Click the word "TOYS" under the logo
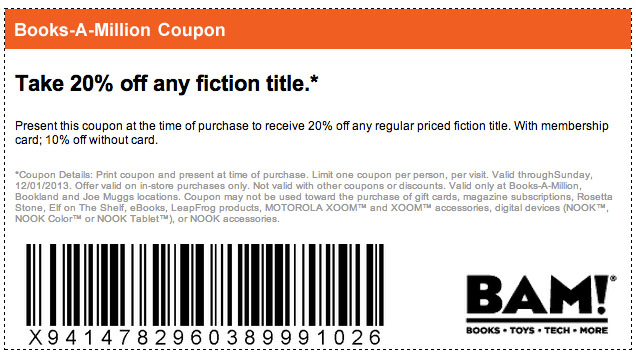 [522, 330]
